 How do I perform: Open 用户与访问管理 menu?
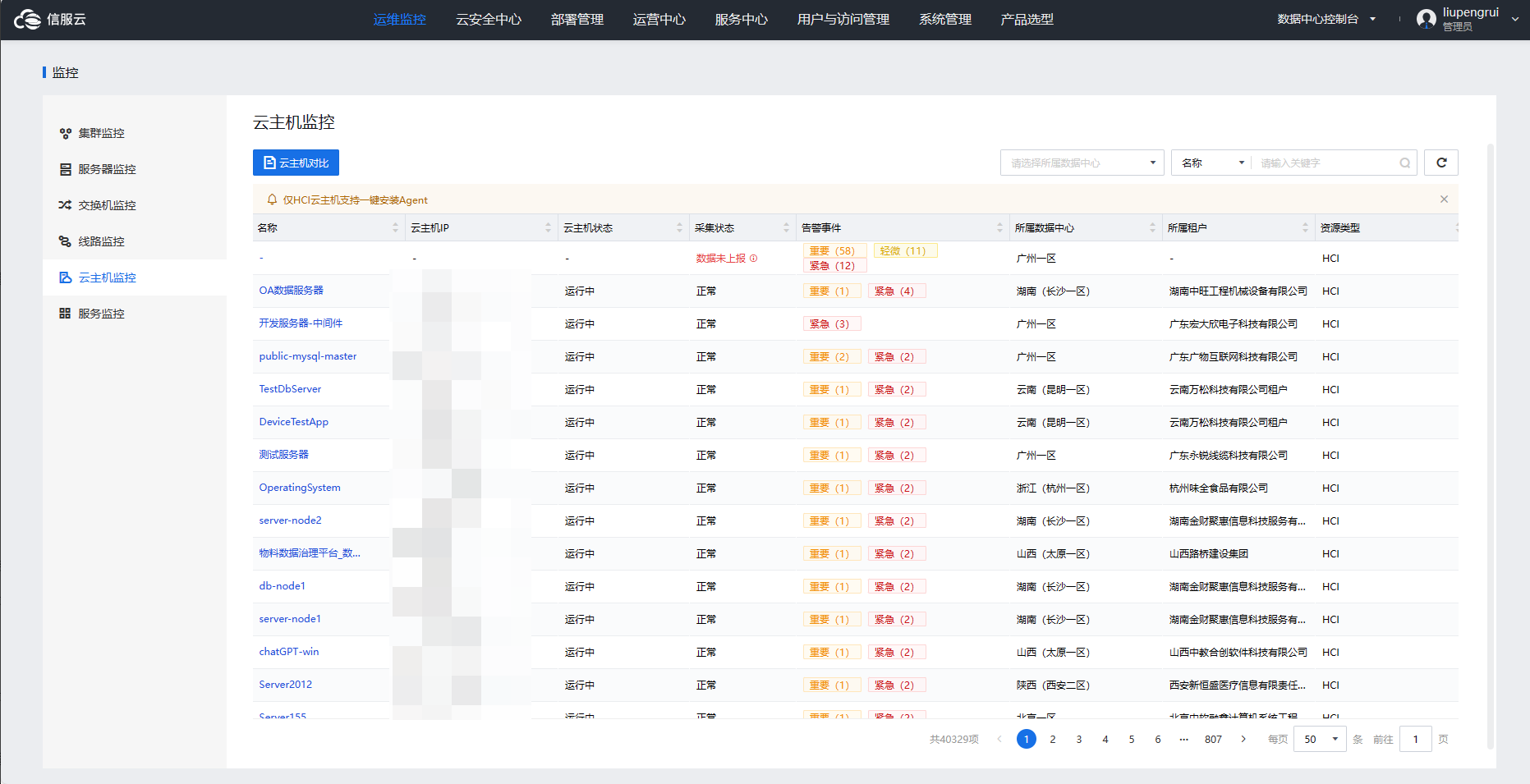[x=843, y=19]
